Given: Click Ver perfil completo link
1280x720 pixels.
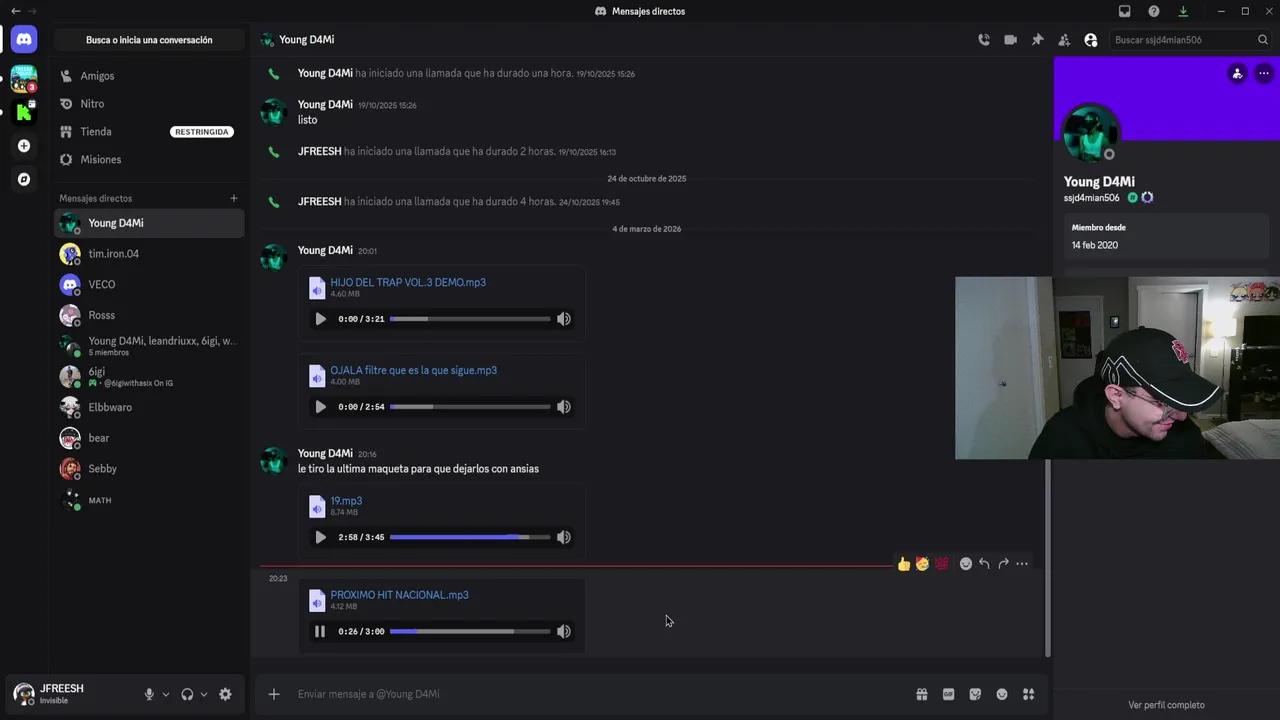Looking at the screenshot, I should click(x=1166, y=705).
